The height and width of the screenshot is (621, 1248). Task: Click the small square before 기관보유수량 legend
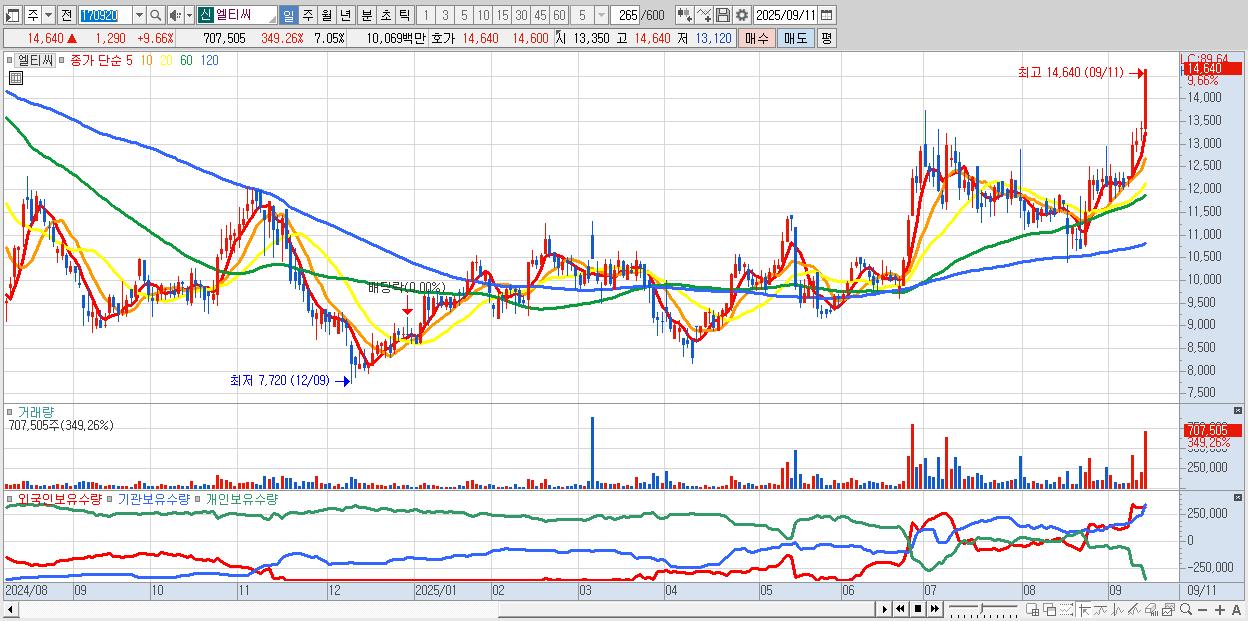tap(110, 498)
